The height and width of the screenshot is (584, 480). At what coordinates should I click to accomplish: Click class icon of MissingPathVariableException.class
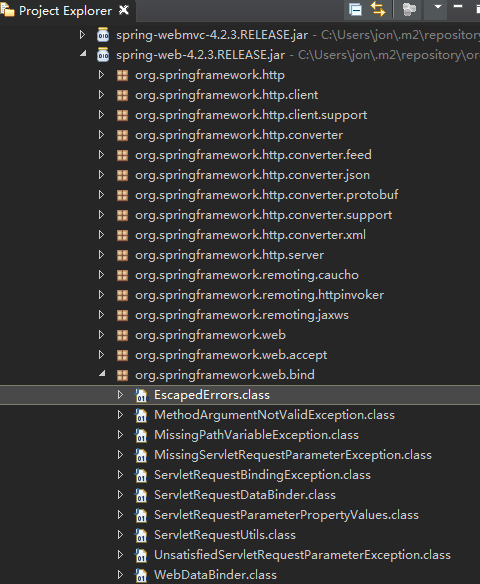pyautogui.click(x=141, y=435)
